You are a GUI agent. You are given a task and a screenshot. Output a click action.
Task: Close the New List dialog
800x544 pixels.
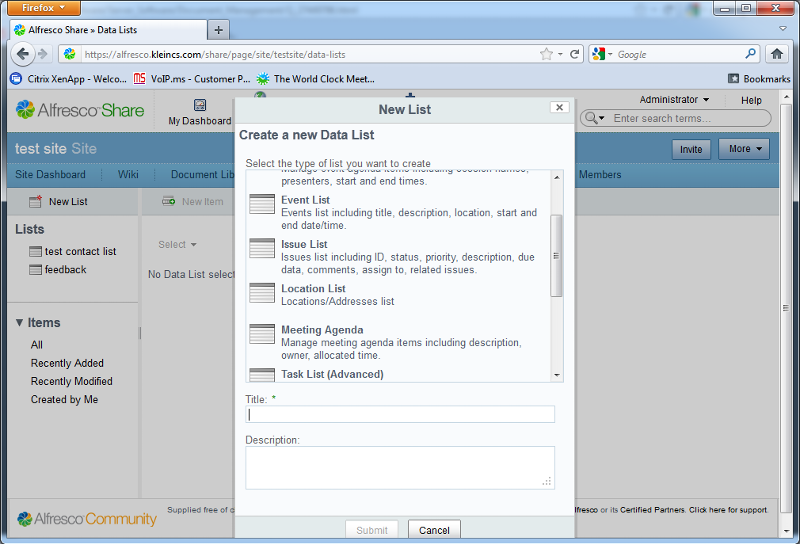pyautogui.click(x=560, y=107)
